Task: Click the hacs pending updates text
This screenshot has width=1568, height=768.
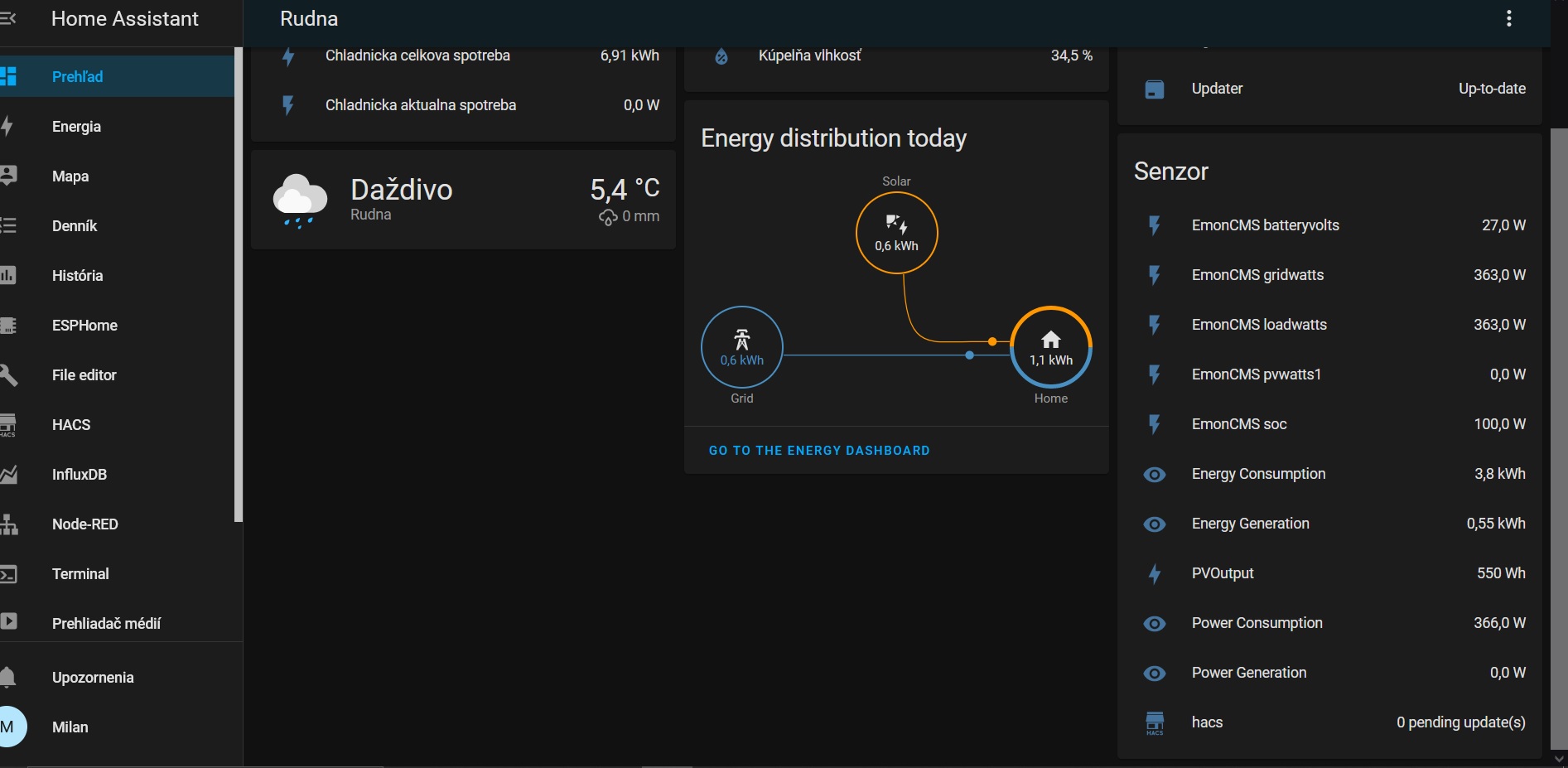Action: click(1461, 722)
